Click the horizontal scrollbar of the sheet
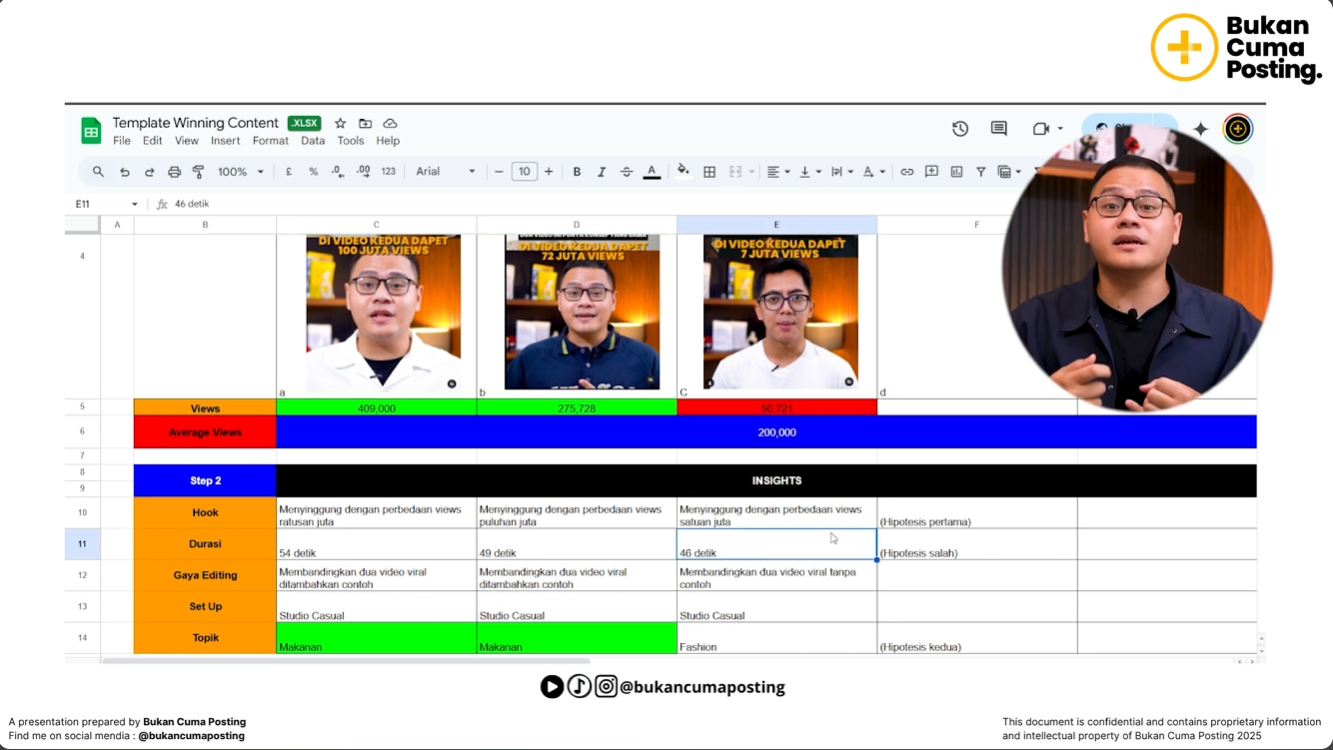 [345, 661]
